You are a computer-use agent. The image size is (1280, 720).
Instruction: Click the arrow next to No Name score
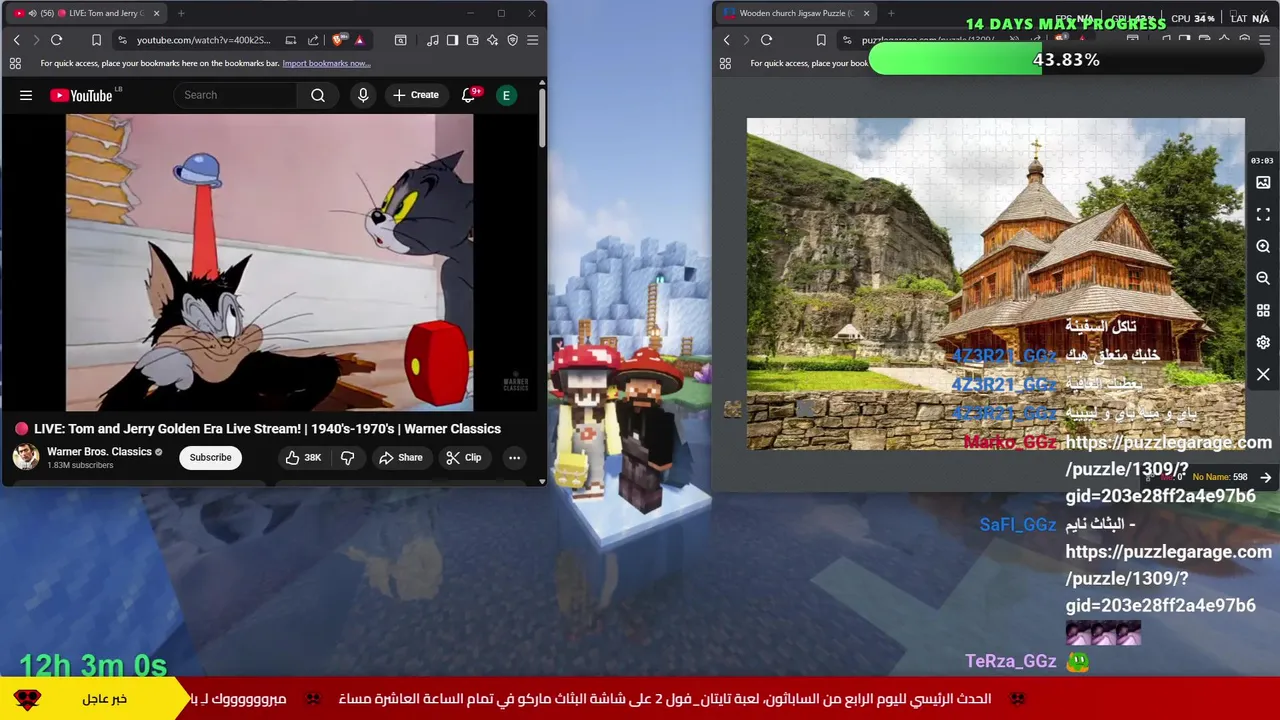tap(1266, 478)
